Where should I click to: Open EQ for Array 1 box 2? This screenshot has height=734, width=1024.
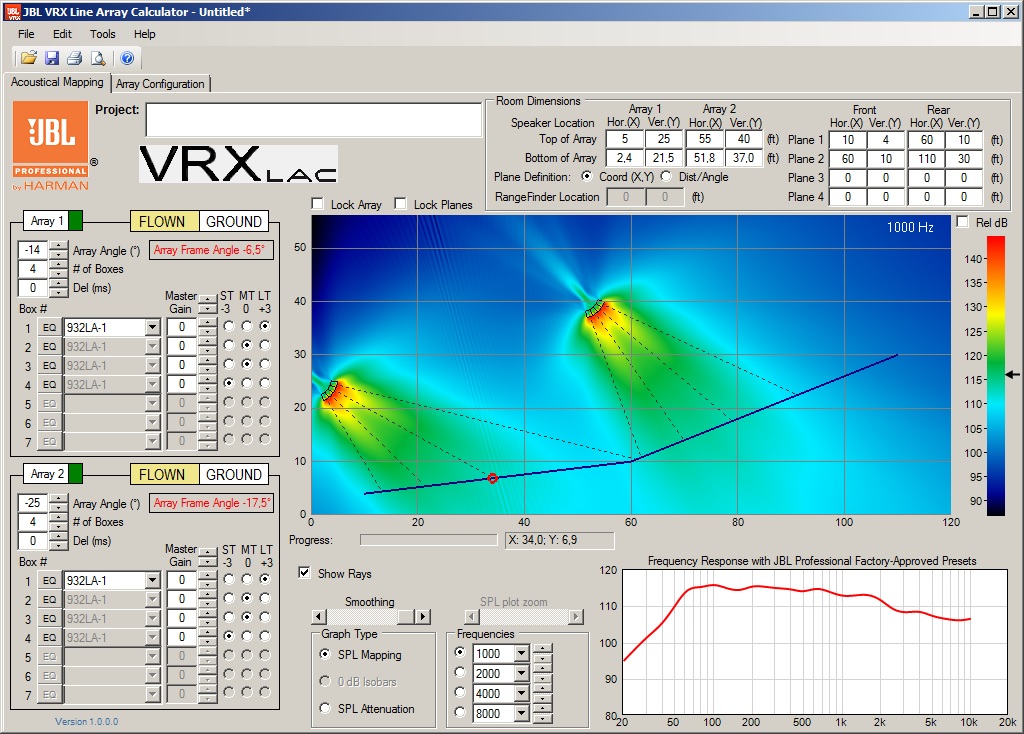(x=50, y=346)
